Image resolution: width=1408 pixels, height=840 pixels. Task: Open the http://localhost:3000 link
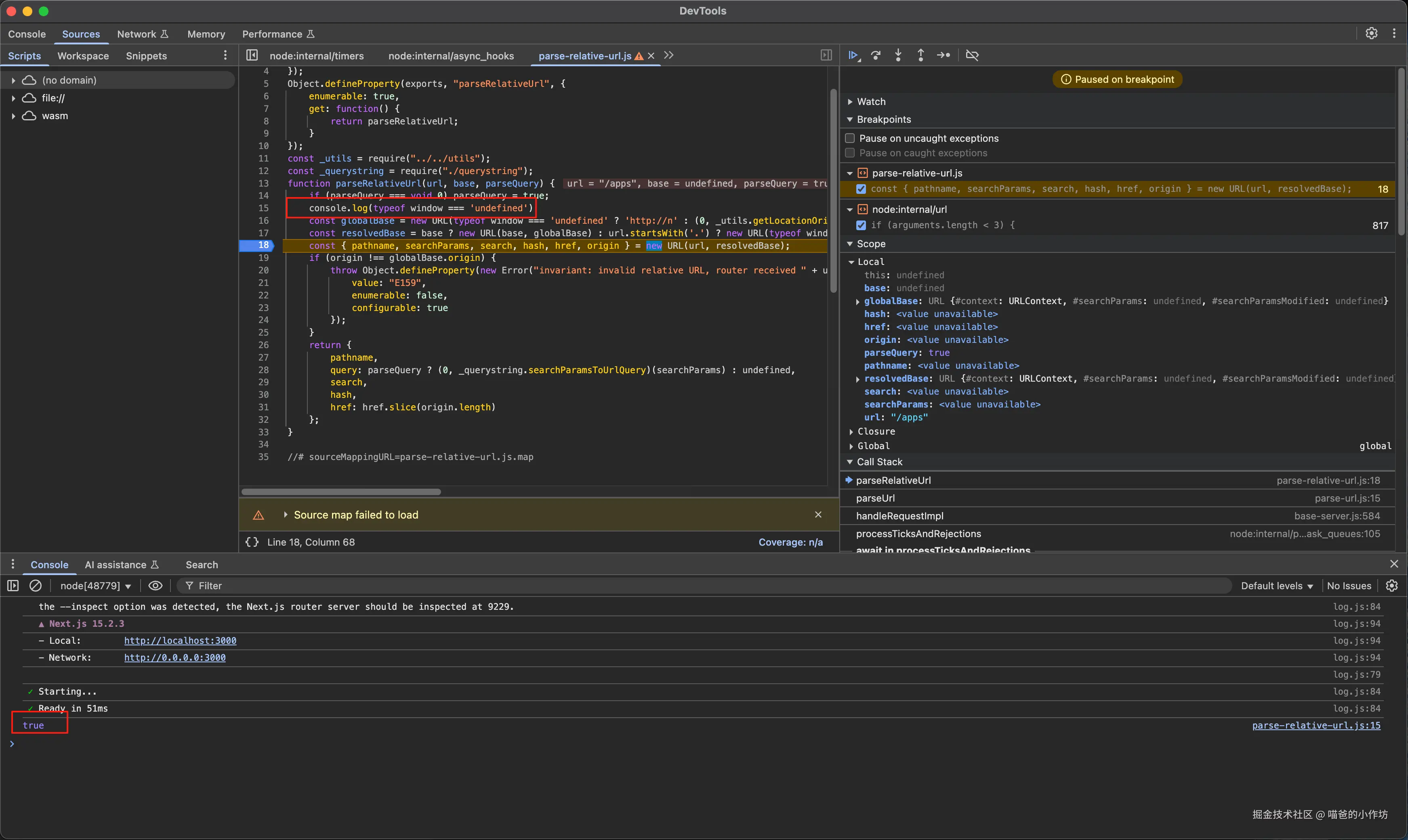pyautogui.click(x=180, y=641)
